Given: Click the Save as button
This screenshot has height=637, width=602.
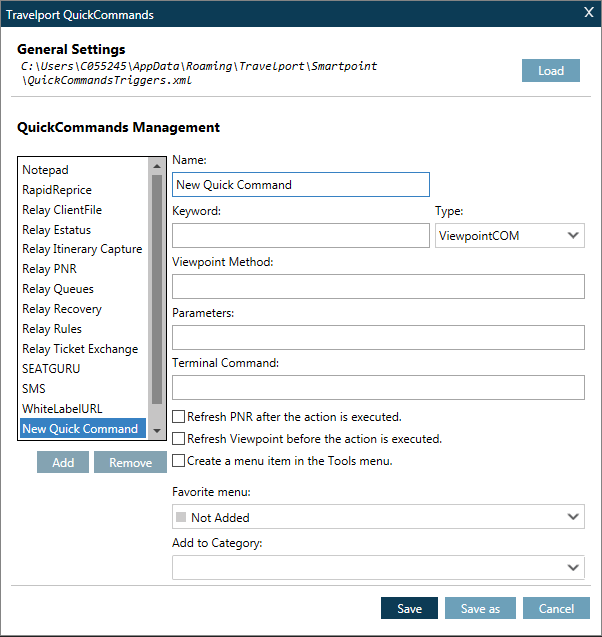Looking at the screenshot, I should 480,609.
